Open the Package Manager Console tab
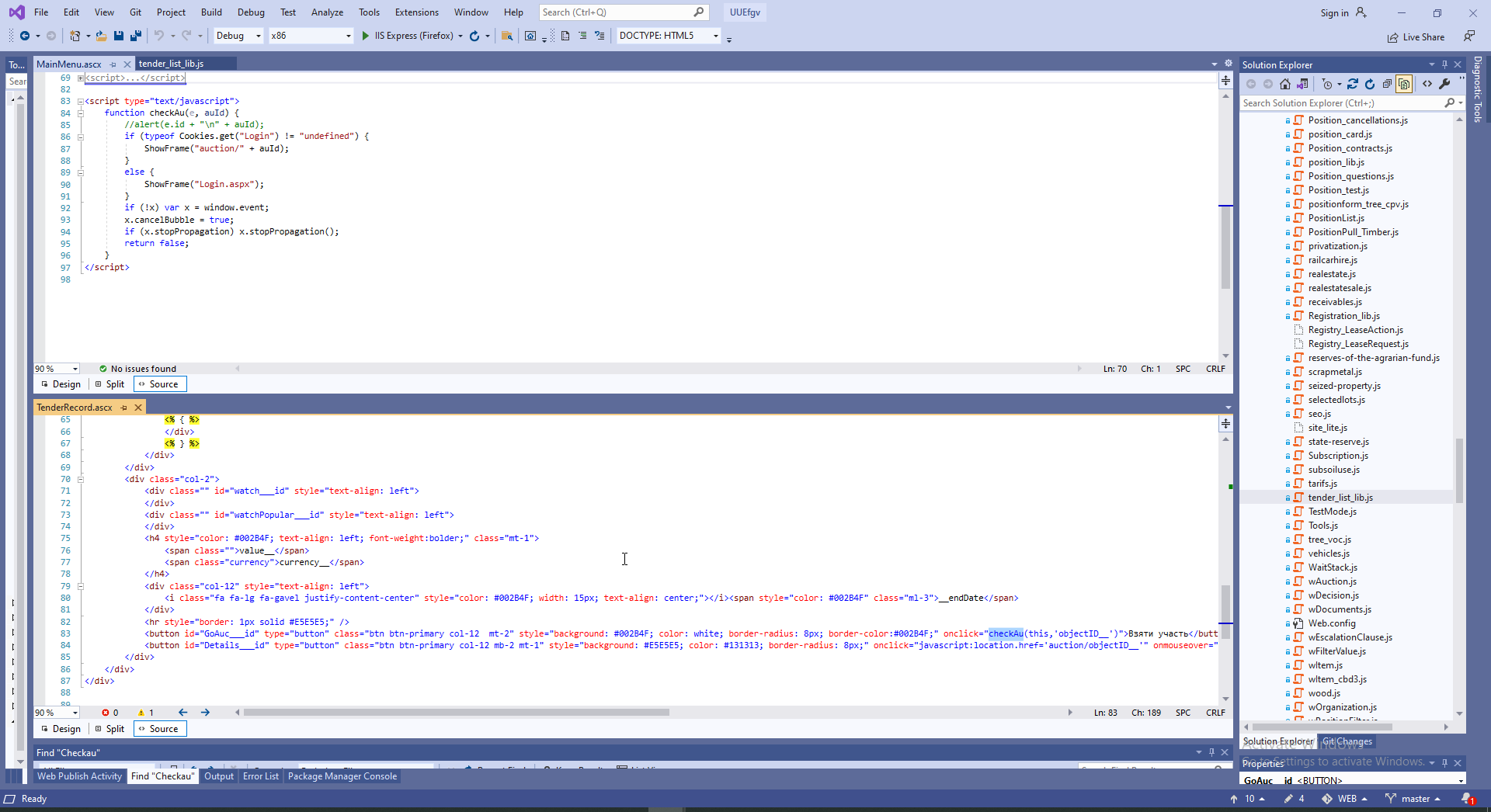Viewport: 1491px width, 812px height. [342, 776]
